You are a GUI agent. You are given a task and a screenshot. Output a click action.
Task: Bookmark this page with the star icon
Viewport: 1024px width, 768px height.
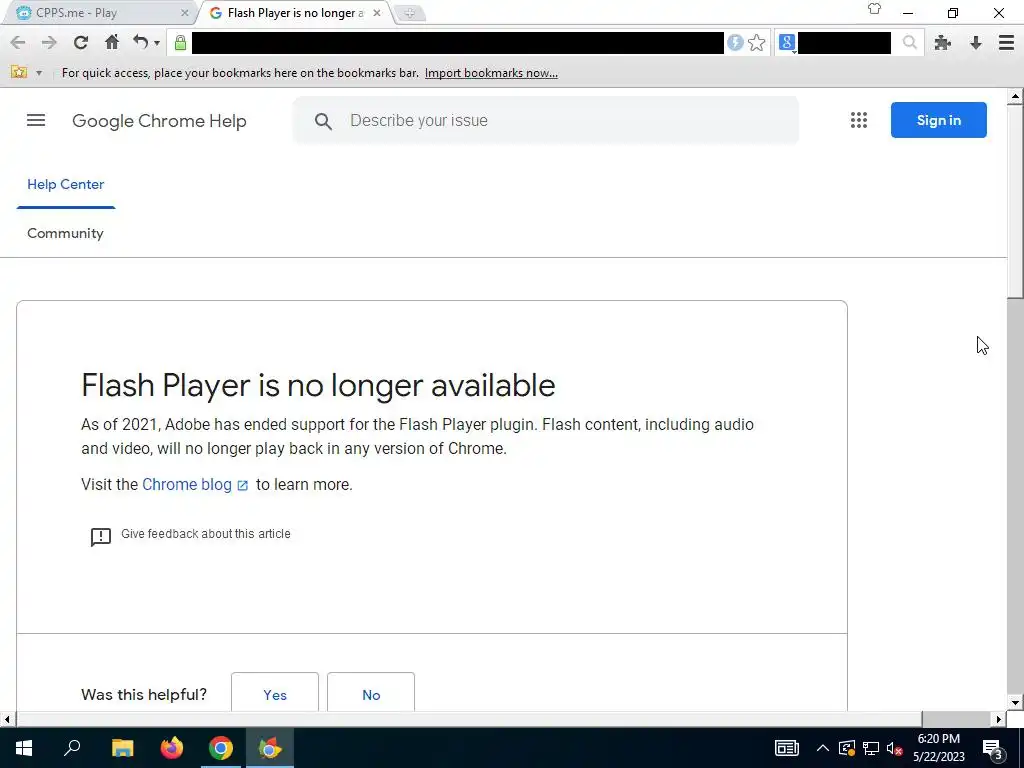click(756, 43)
